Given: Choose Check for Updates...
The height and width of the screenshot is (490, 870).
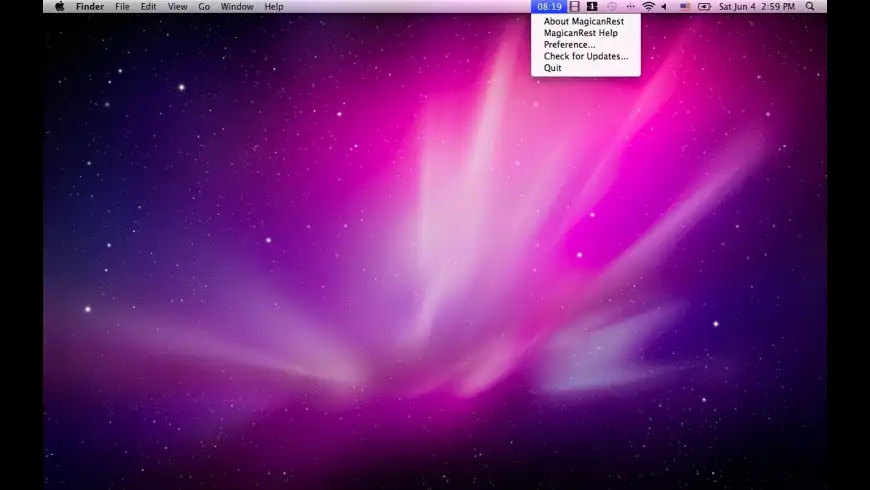Looking at the screenshot, I should 585,56.
